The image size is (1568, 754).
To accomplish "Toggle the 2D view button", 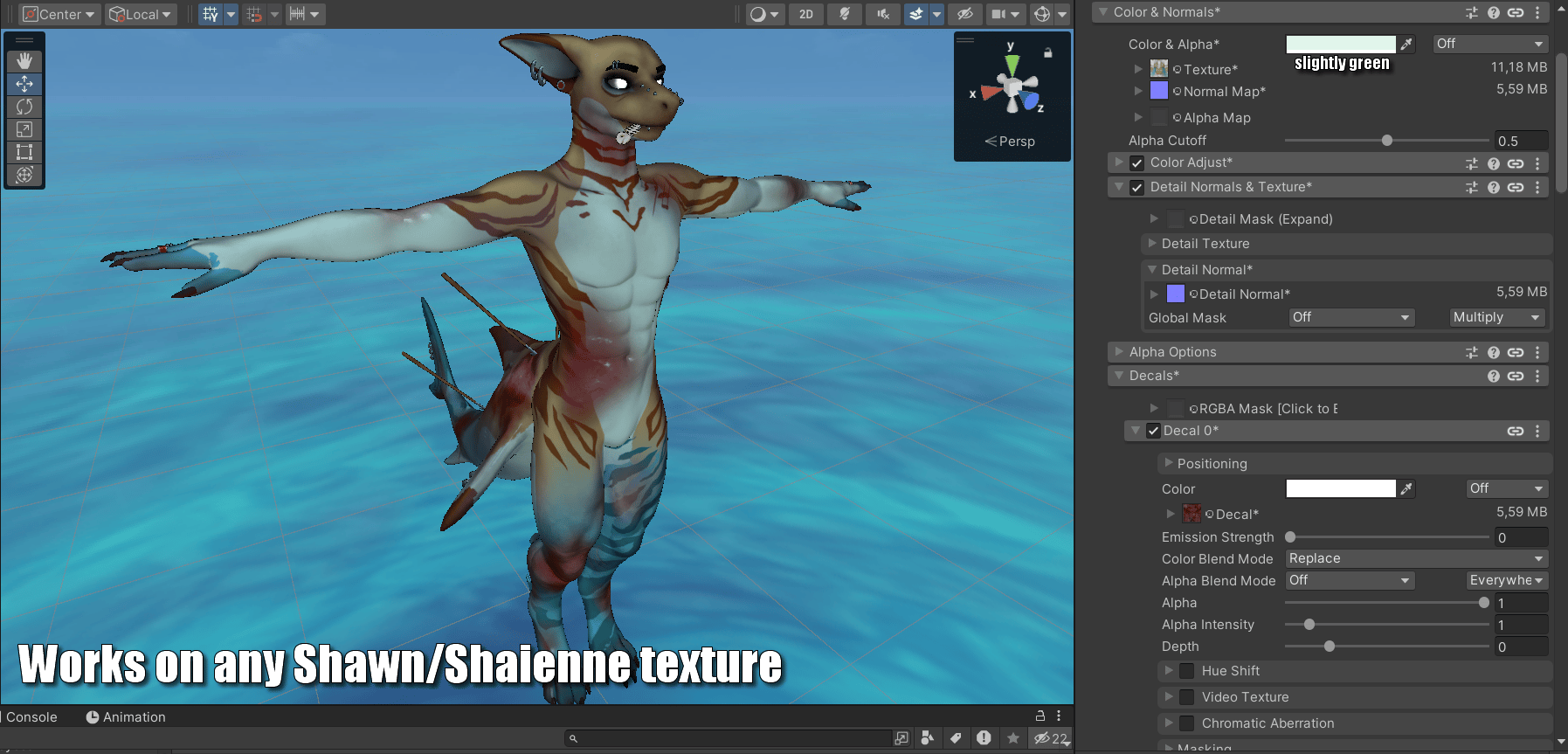I will [x=806, y=14].
